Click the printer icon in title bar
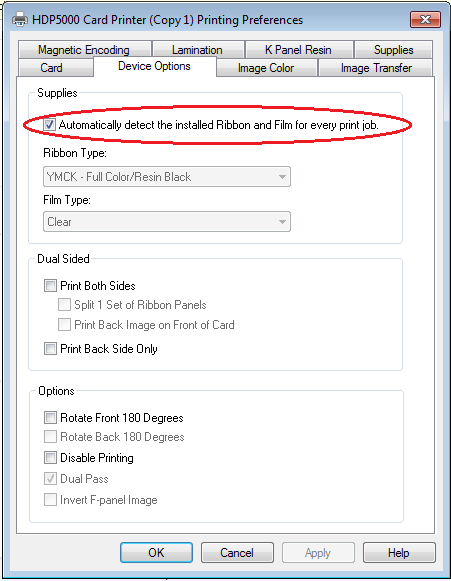The height and width of the screenshot is (581, 451). pyautogui.click(x=20, y=19)
